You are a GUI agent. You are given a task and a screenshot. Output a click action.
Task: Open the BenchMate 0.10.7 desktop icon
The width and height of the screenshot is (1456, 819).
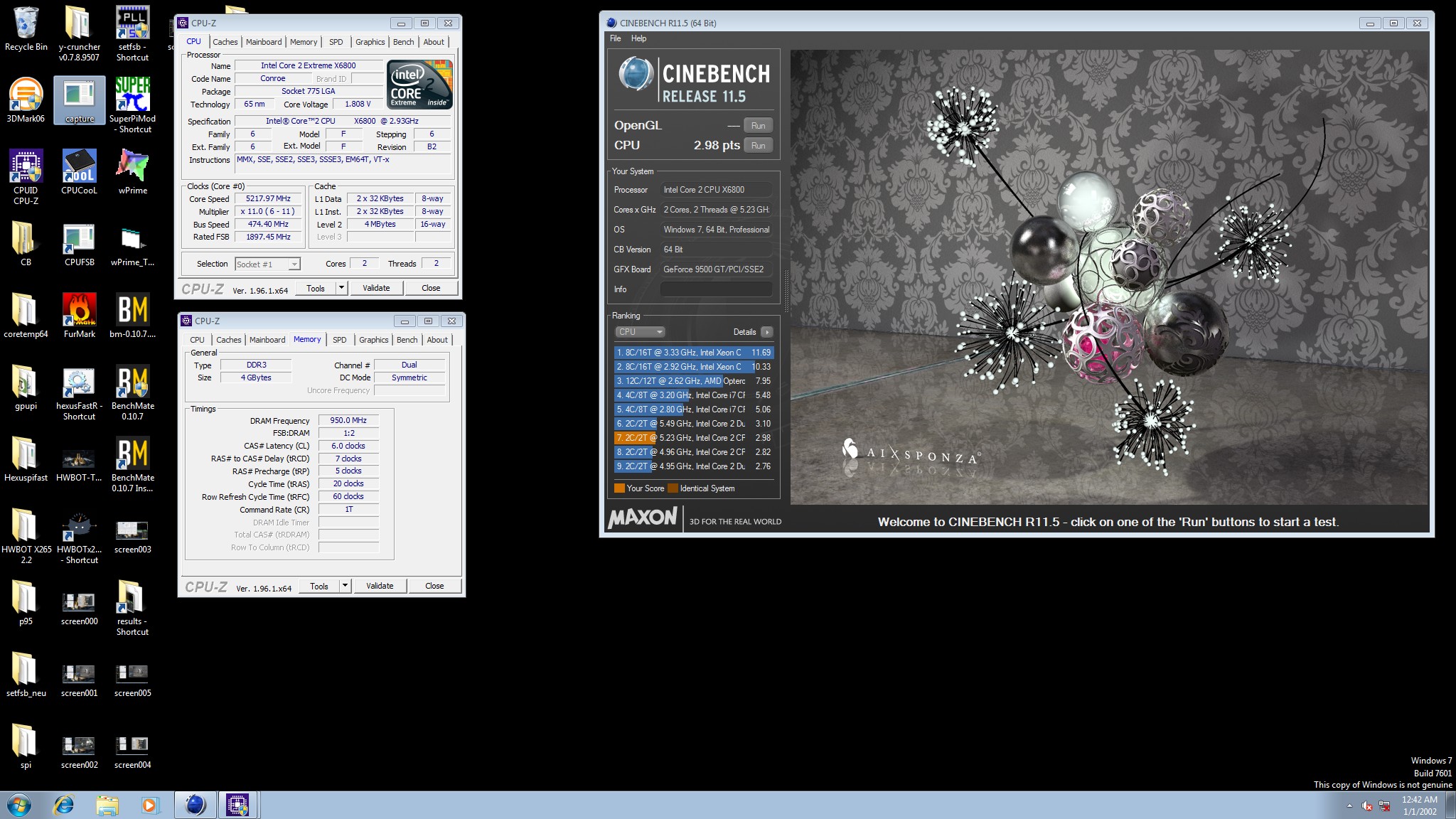[x=132, y=392]
